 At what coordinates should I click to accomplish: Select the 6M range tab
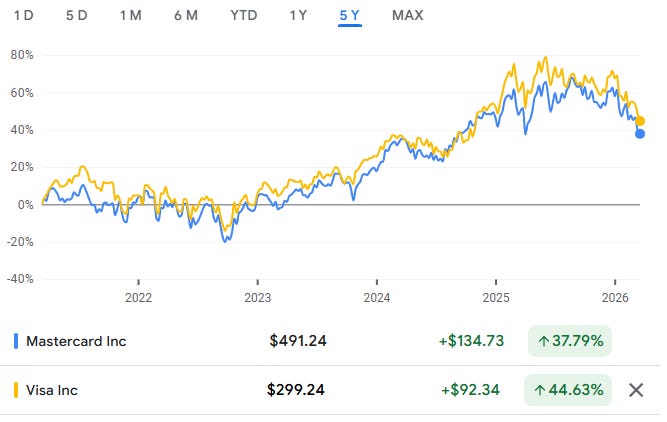186,15
